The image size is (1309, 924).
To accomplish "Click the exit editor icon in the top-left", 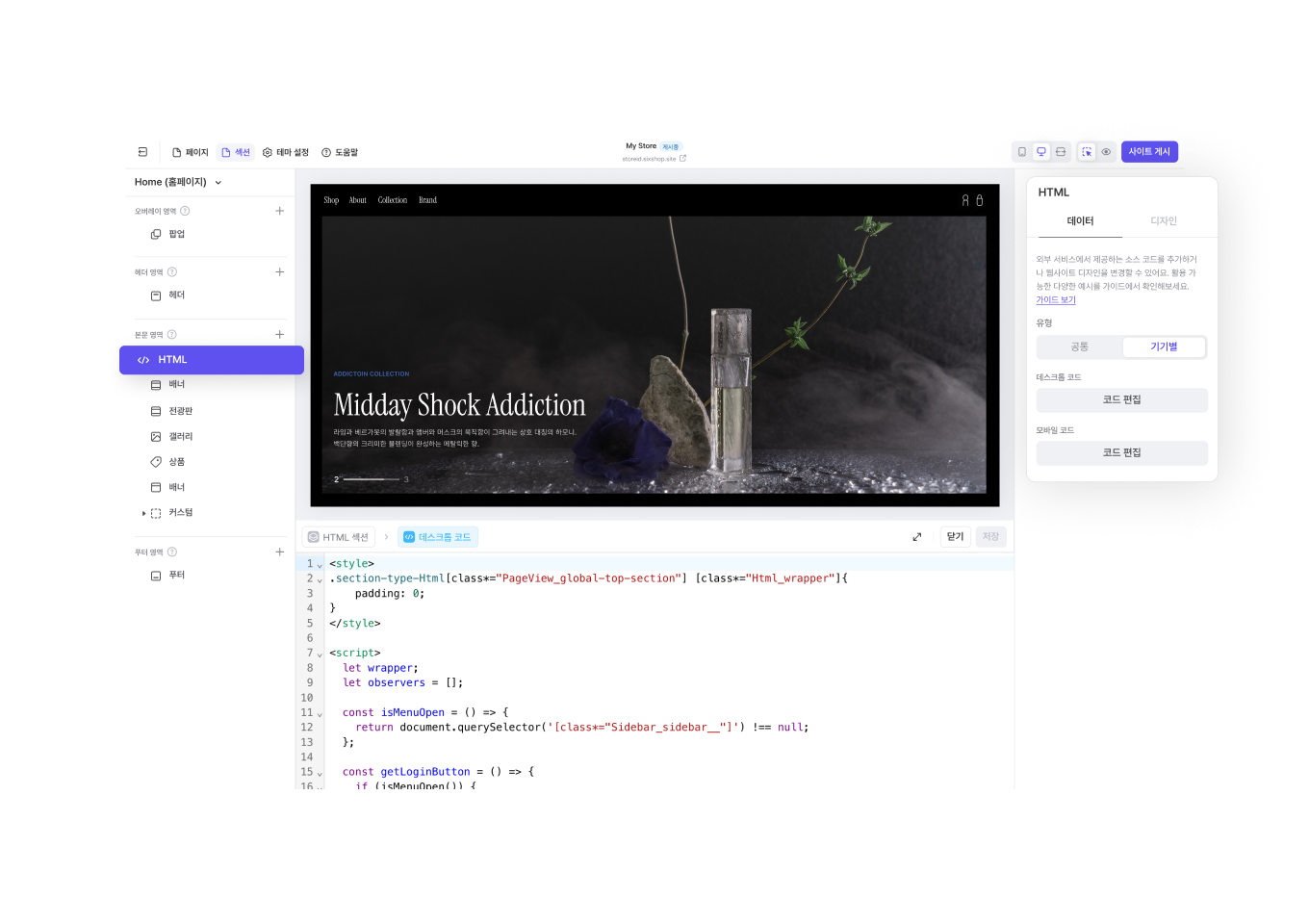I will (x=142, y=152).
